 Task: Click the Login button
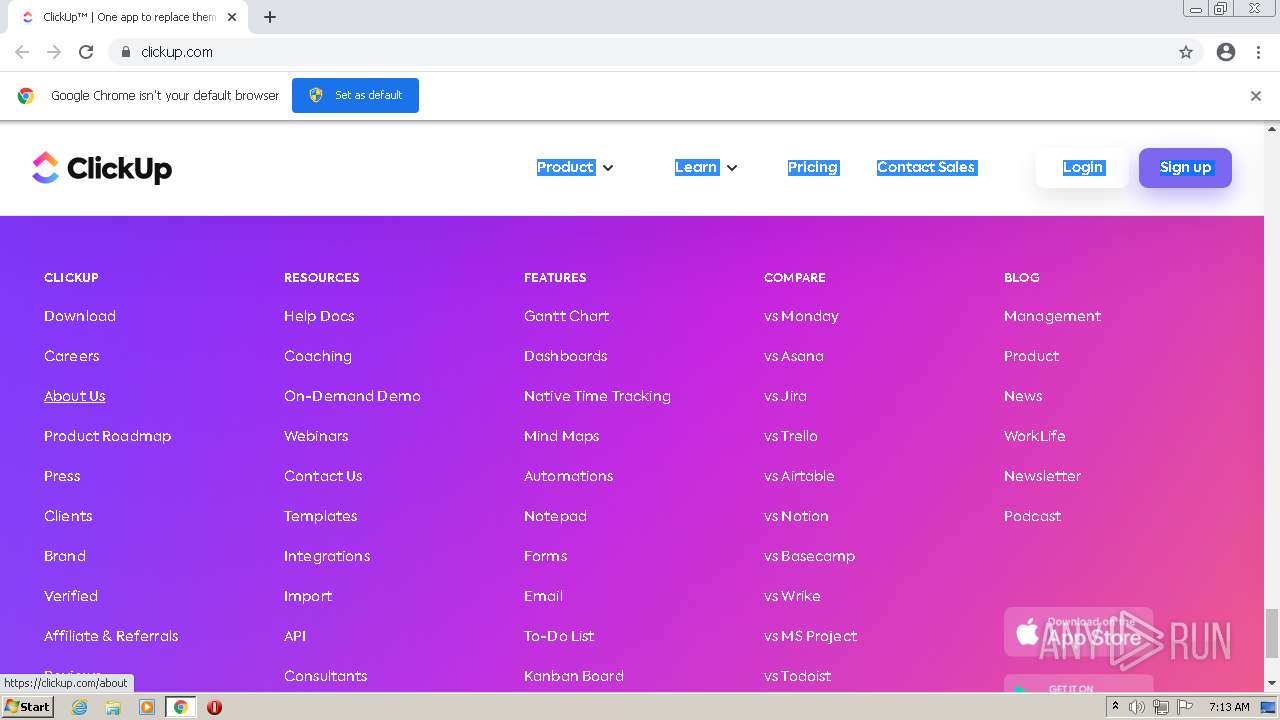[x=1083, y=167]
